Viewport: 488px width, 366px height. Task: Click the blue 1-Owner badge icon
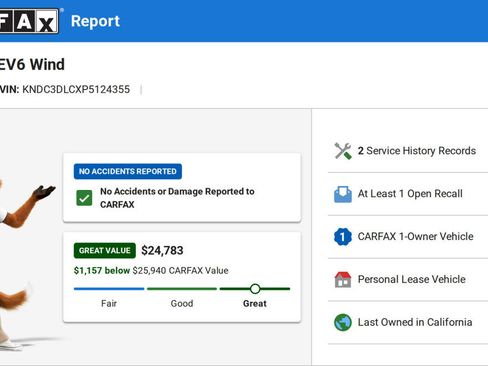343,237
